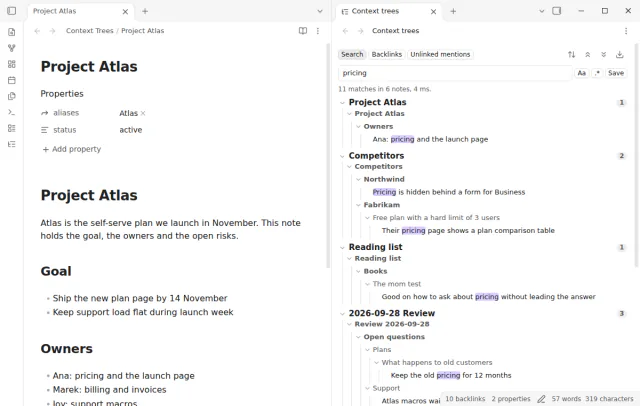640x406 pixels.
Task: Switch Project Atlas note to reading view
Action: point(303,31)
